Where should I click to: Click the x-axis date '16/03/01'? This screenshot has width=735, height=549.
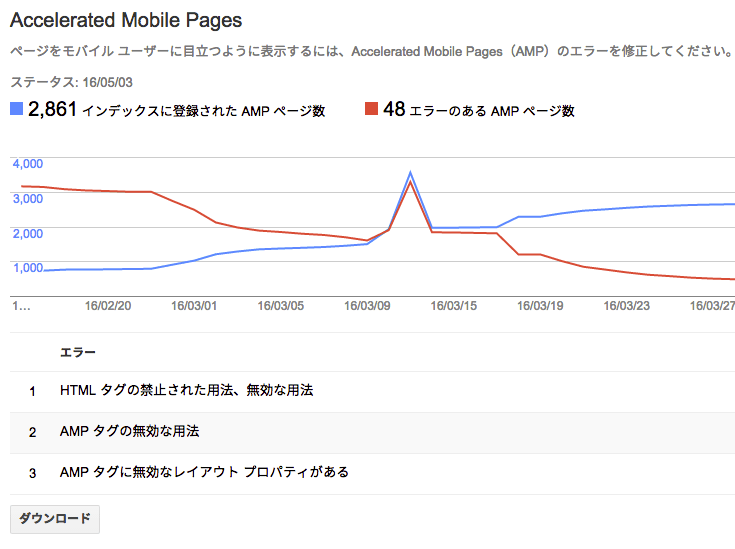194,306
